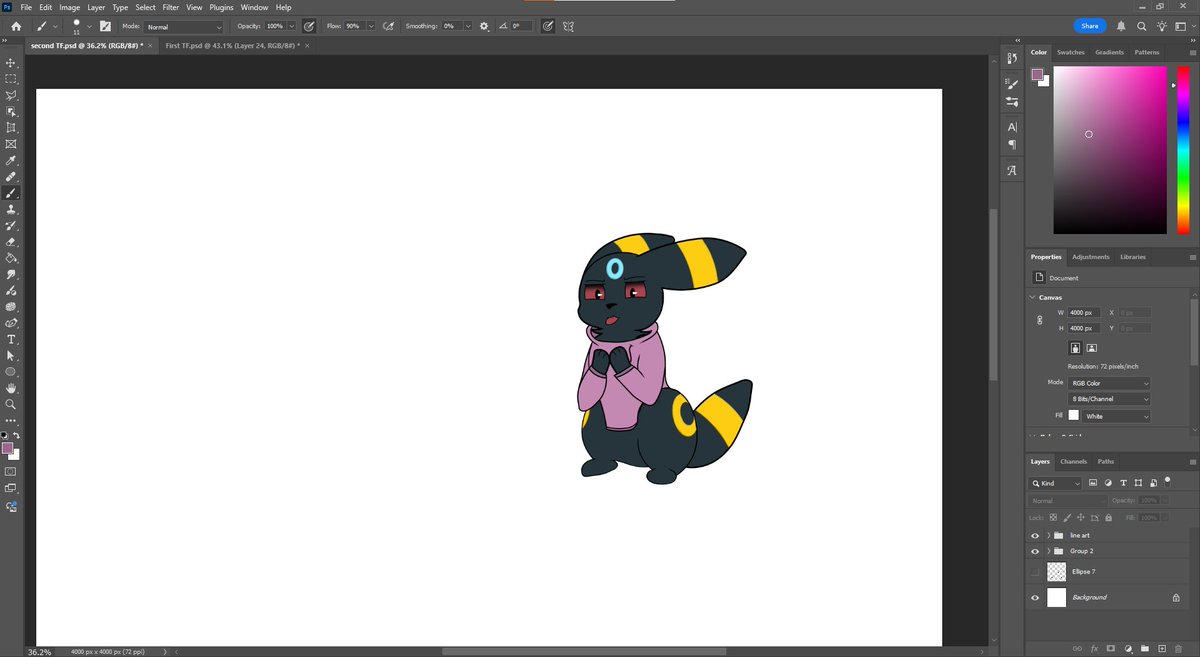Select the Brush tool in the toolbox

pos(11,193)
